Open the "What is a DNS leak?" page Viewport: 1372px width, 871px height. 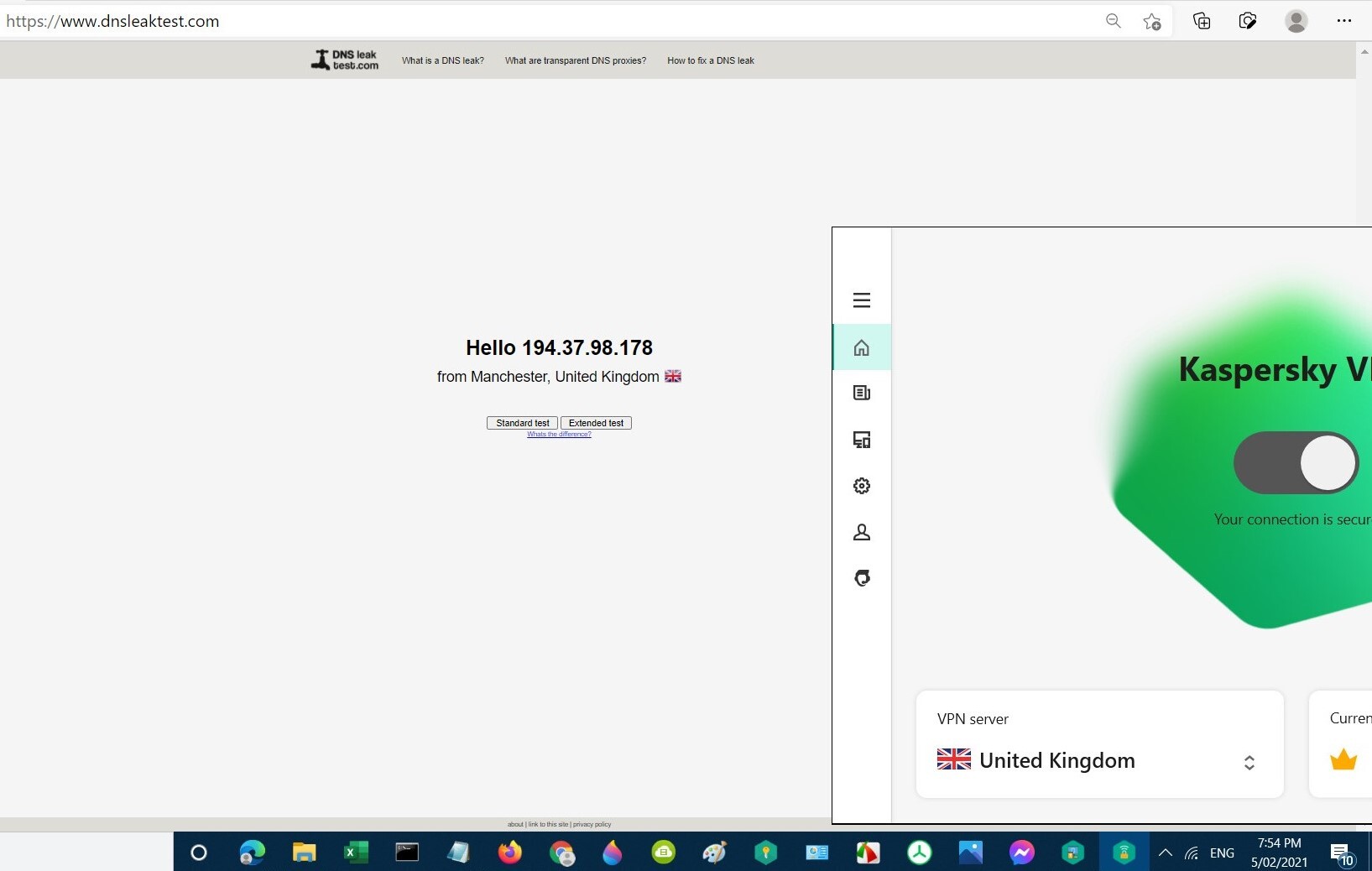pyautogui.click(x=443, y=60)
